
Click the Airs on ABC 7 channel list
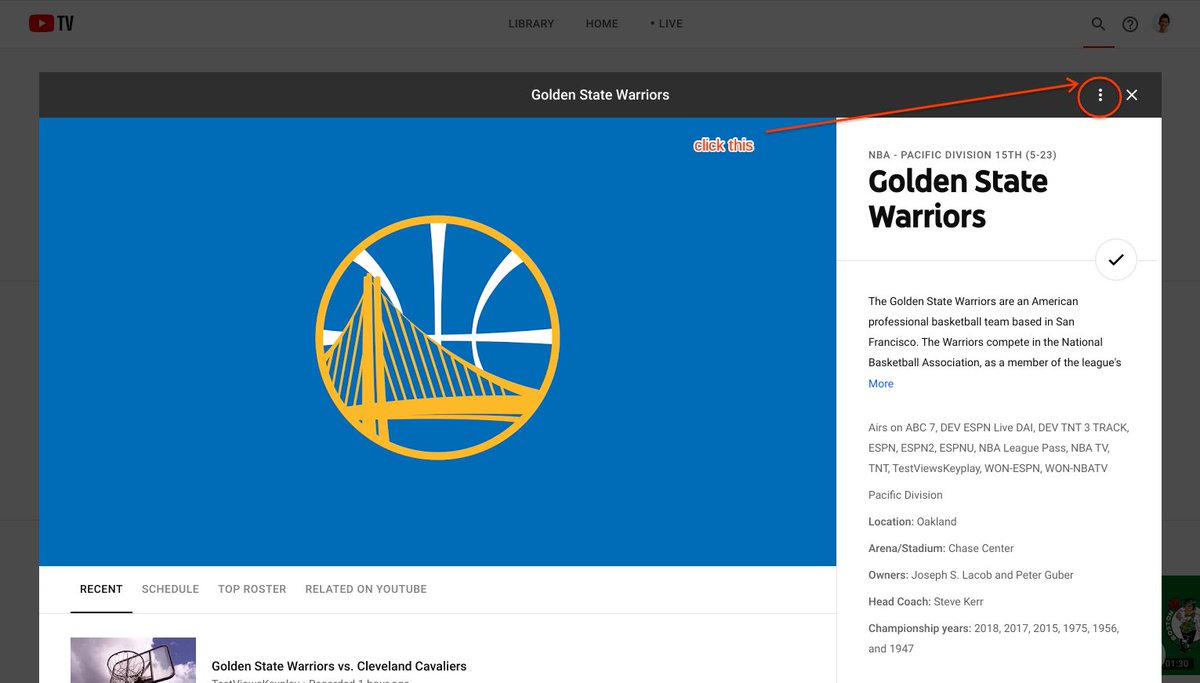(998, 448)
